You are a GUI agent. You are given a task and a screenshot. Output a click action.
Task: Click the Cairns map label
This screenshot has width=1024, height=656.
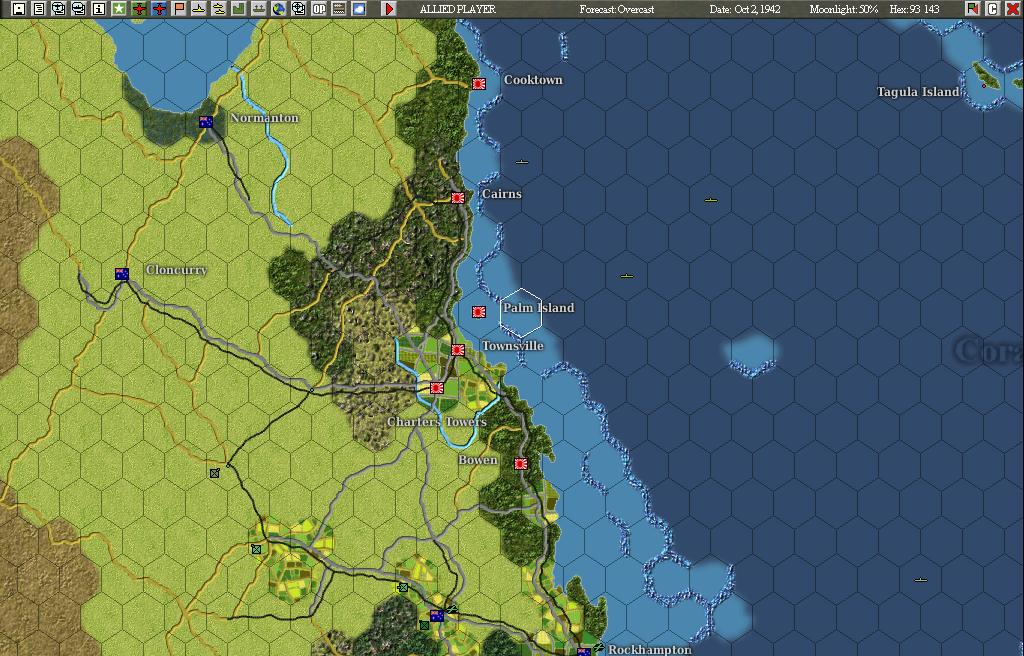[502, 194]
